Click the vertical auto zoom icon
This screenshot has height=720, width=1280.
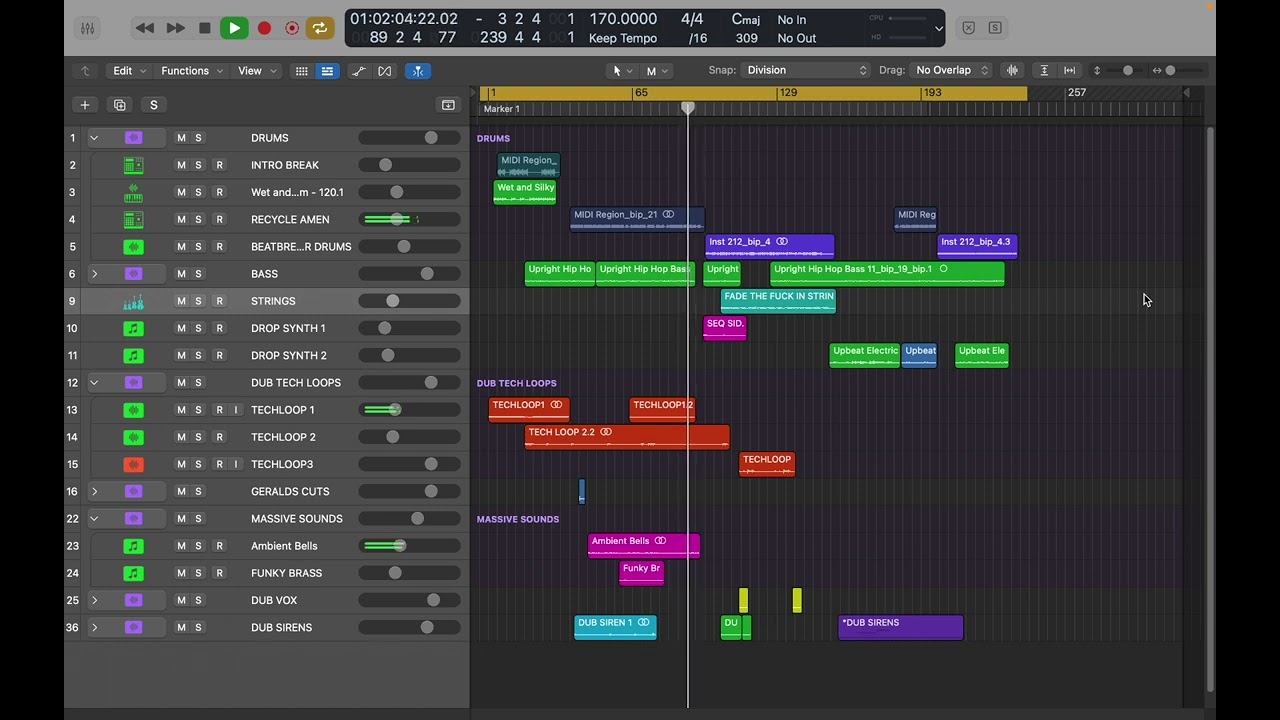(1044, 70)
